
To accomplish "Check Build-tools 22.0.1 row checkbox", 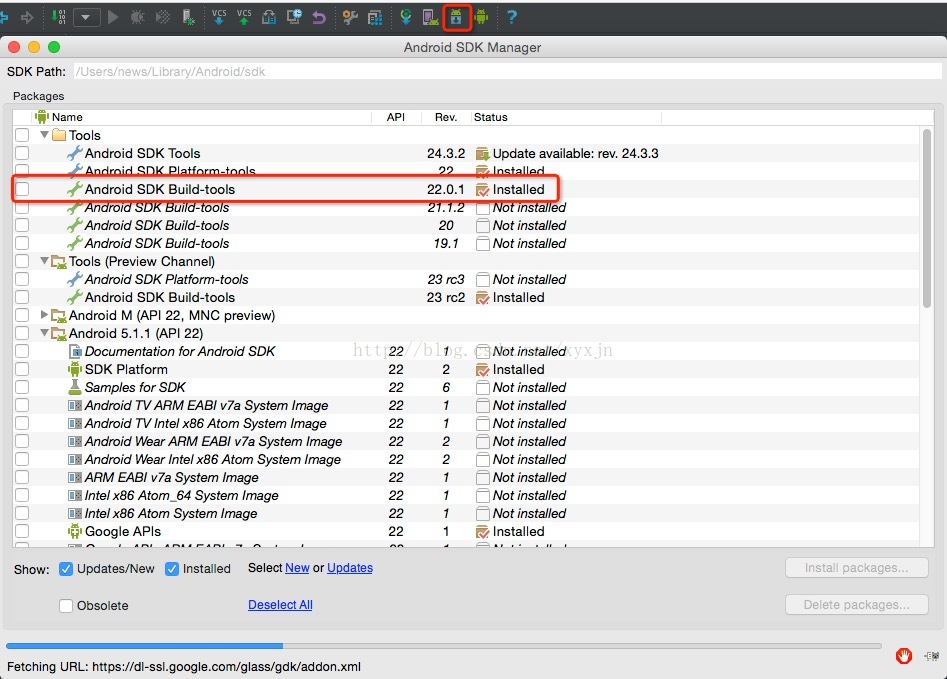I will (22, 189).
